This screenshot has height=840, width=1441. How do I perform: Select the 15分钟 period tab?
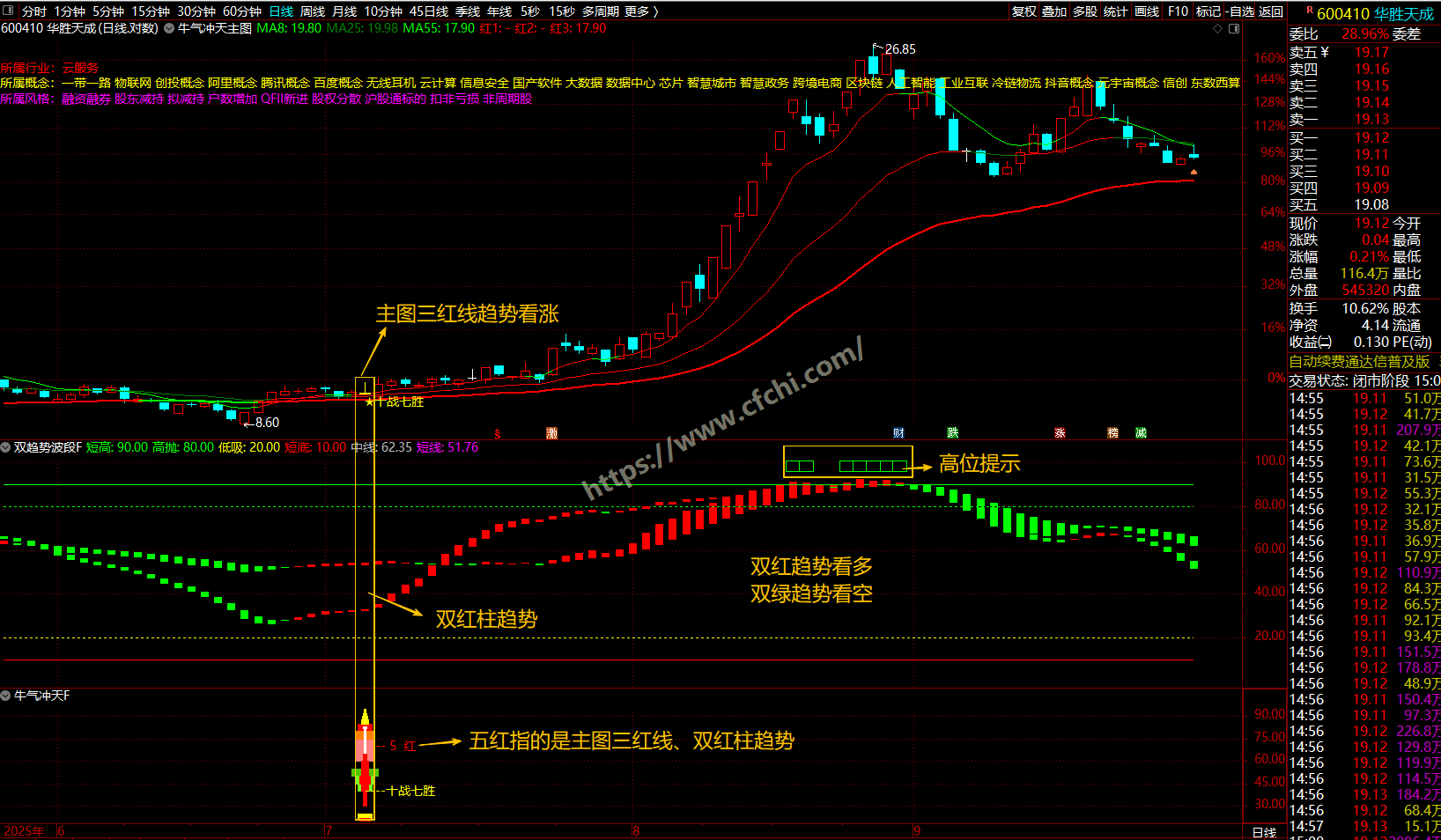151,11
